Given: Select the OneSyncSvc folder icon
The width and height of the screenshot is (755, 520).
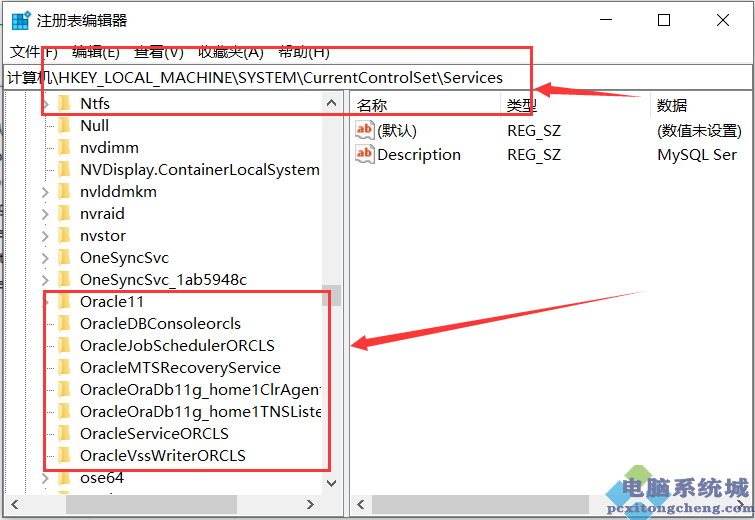Looking at the screenshot, I should click(x=64, y=258).
